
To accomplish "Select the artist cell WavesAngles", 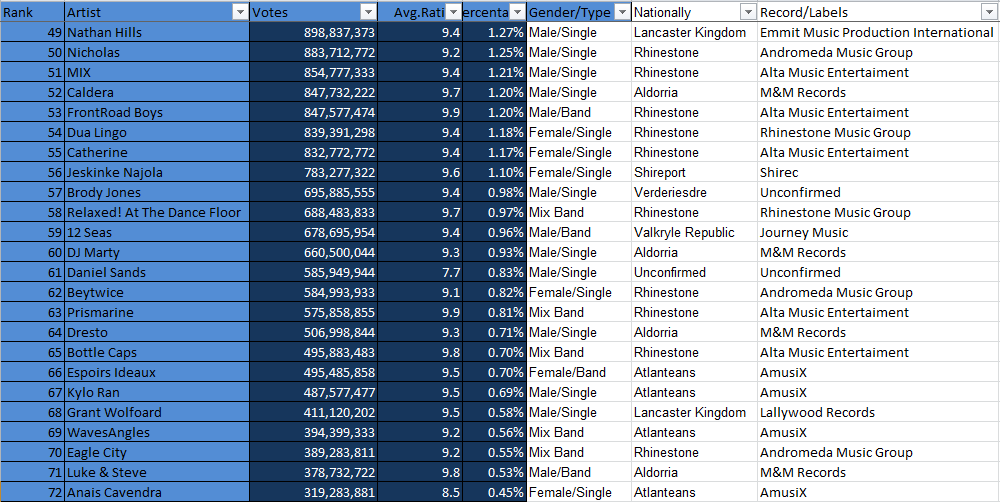I will coord(156,432).
